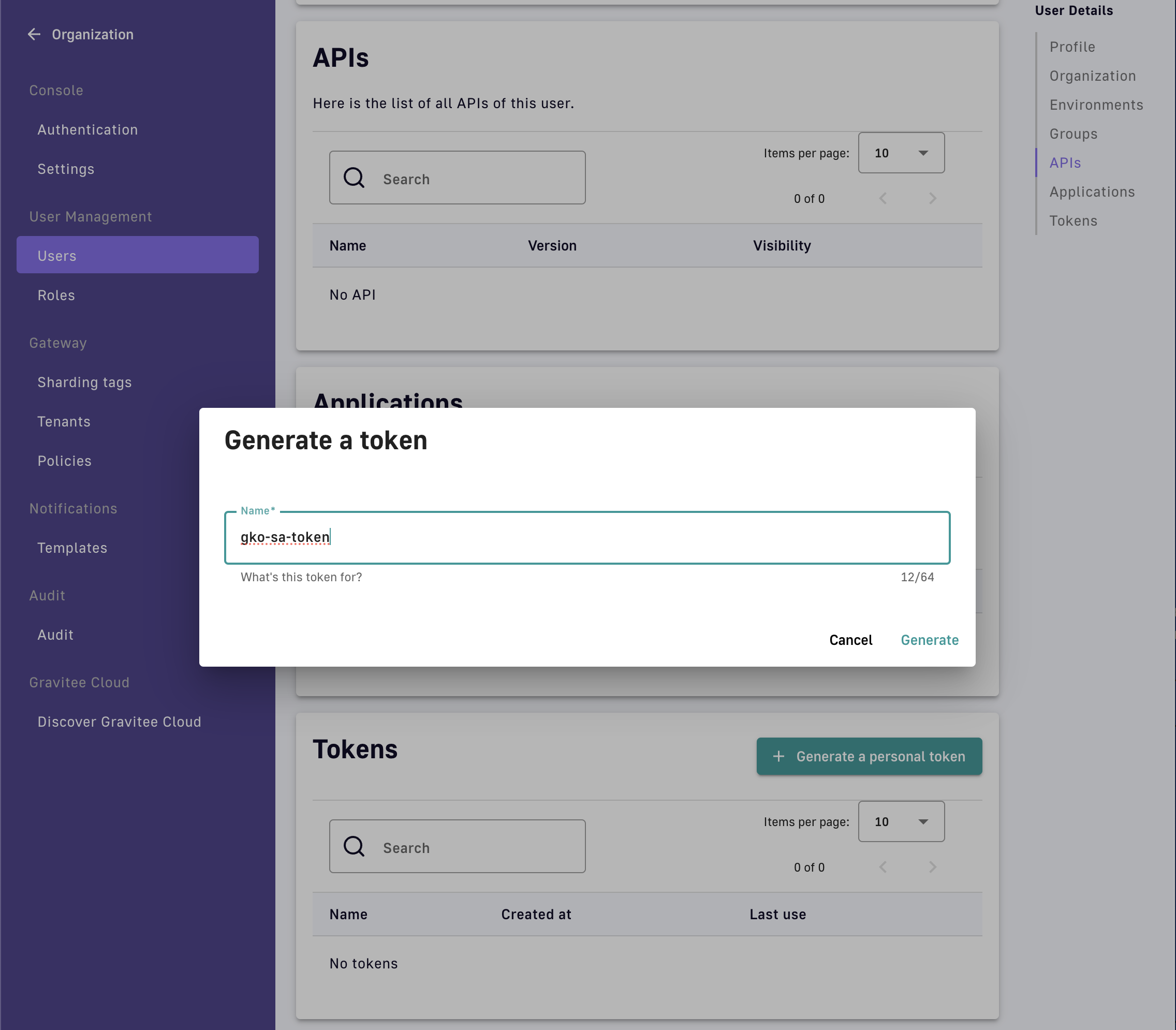This screenshot has width=1176, height=1030.
Task: Click the plus icon on Generate personal token
Action: click(778, 756)
